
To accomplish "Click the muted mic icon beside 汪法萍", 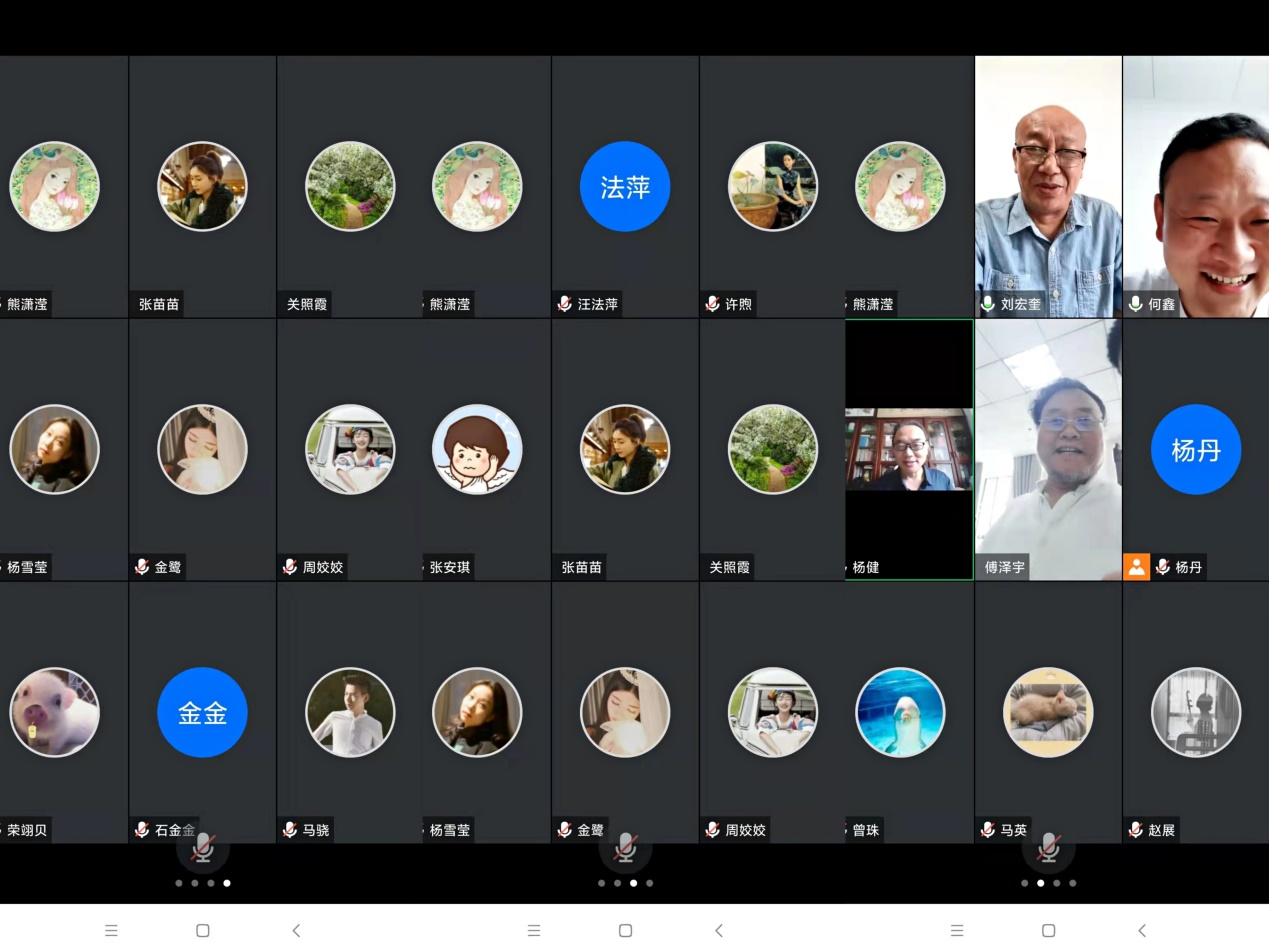I will click(x=565, y=304).
